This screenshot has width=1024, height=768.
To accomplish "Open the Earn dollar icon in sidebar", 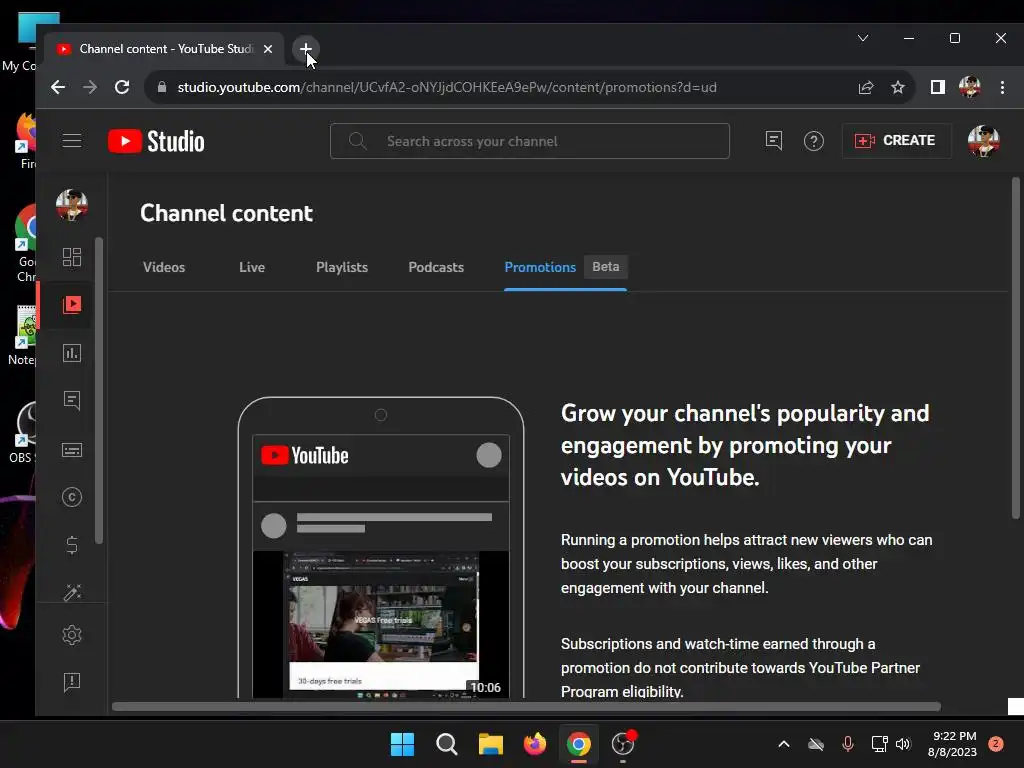I will (72, 545).
